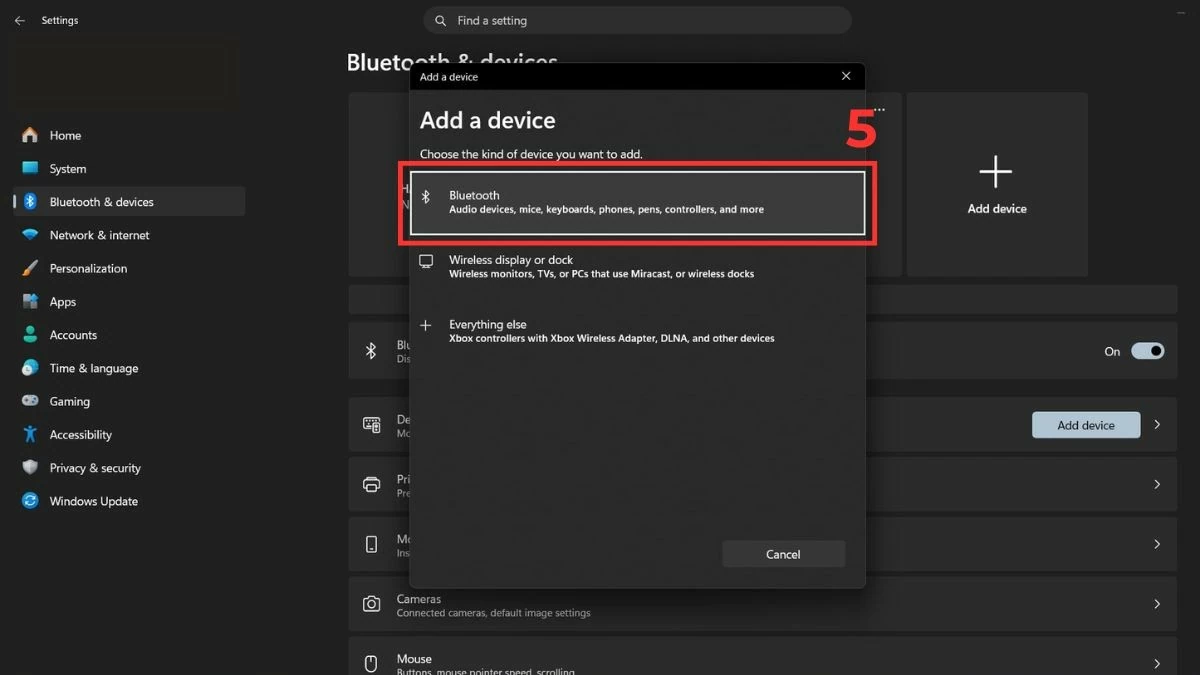1200x675 pixels.
Task: Click the large Add device tile
Action: [997, 185]
